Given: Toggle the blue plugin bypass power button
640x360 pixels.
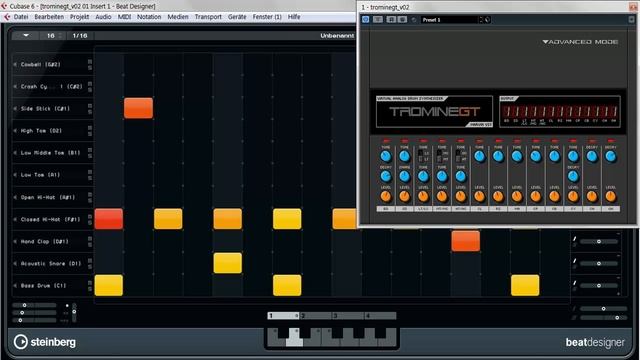Looking at the screenshot, I should coord(365,20).
